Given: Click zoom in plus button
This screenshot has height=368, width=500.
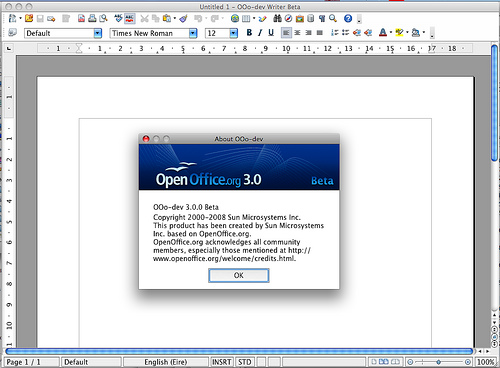Looking at the screenshot, I should pyautogui.click(x=468, y=362).
